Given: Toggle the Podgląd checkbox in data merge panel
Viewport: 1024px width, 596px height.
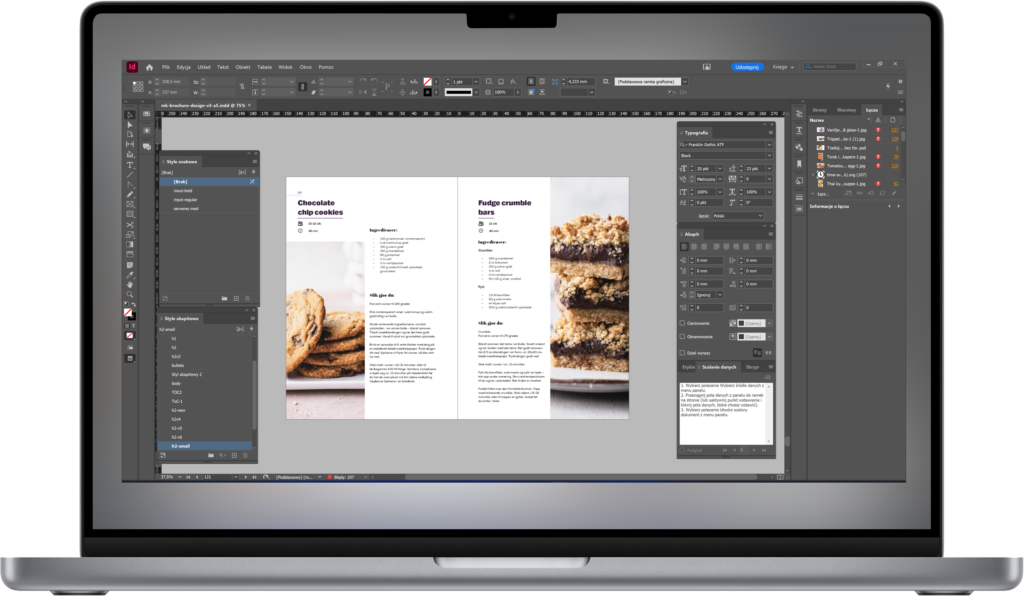Looking at the screenshot, I should click(x=683, y=450).
